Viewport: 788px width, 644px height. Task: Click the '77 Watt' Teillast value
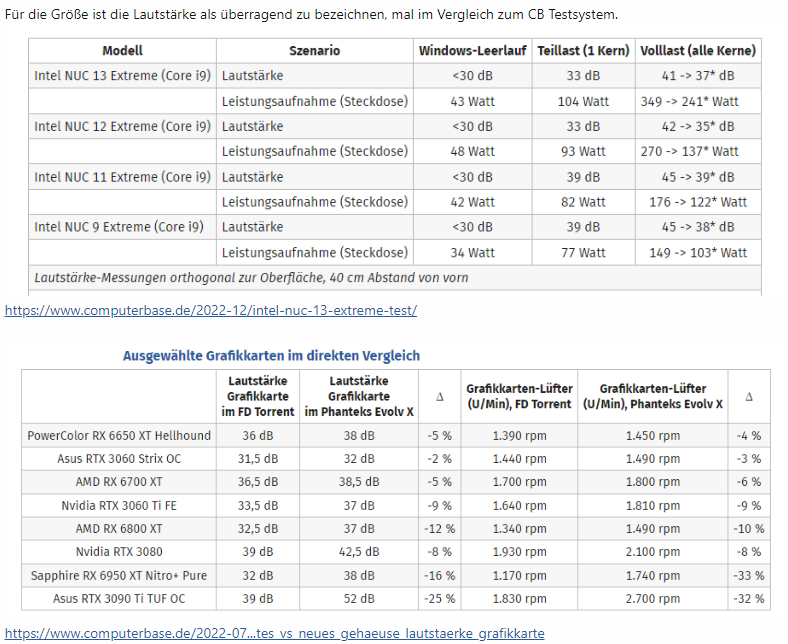(583, 253)
